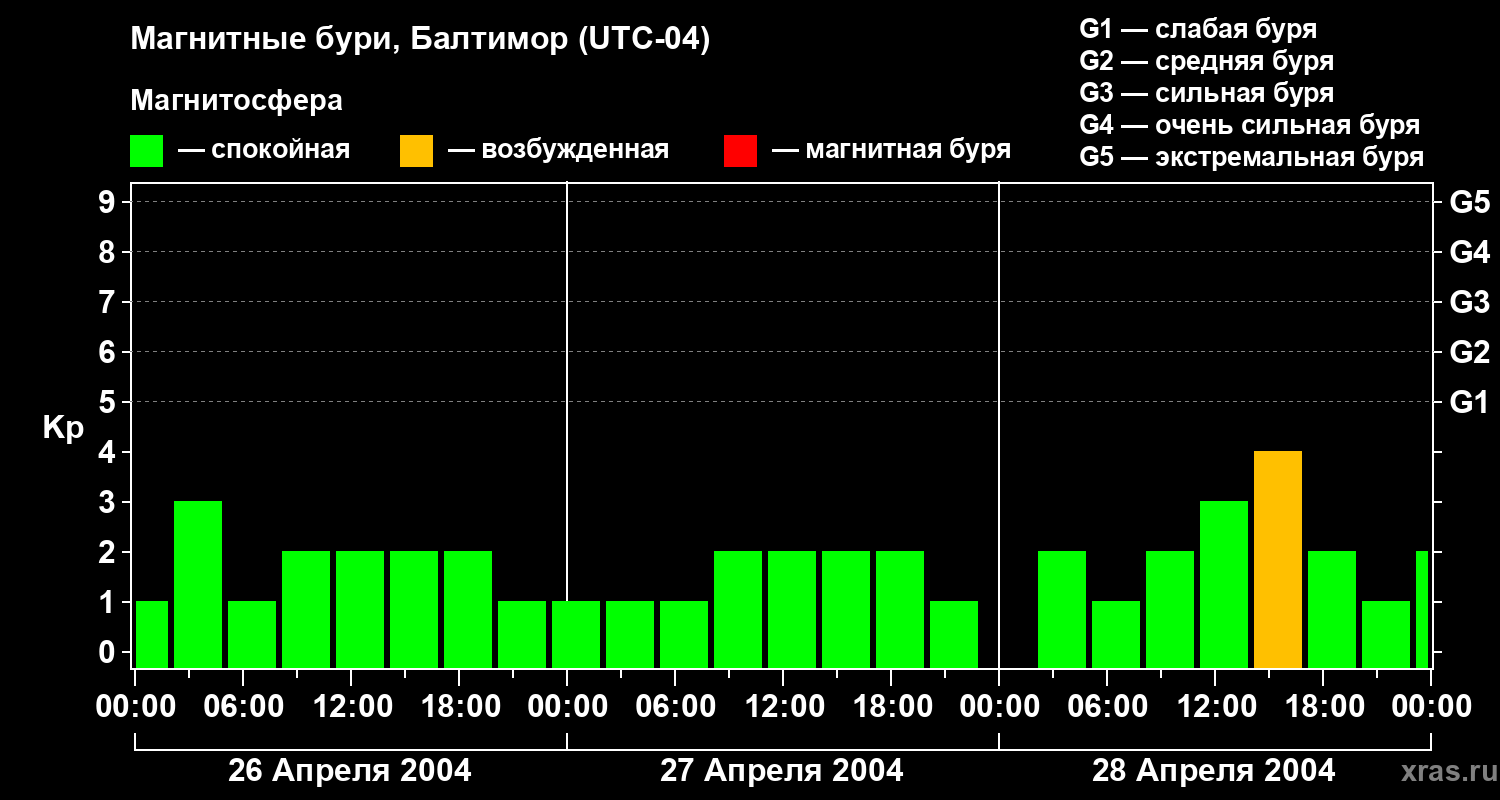Click the '— возбужденная' legend label
The width and height of the screenshot is (1500, 800).
coord(558,150)
